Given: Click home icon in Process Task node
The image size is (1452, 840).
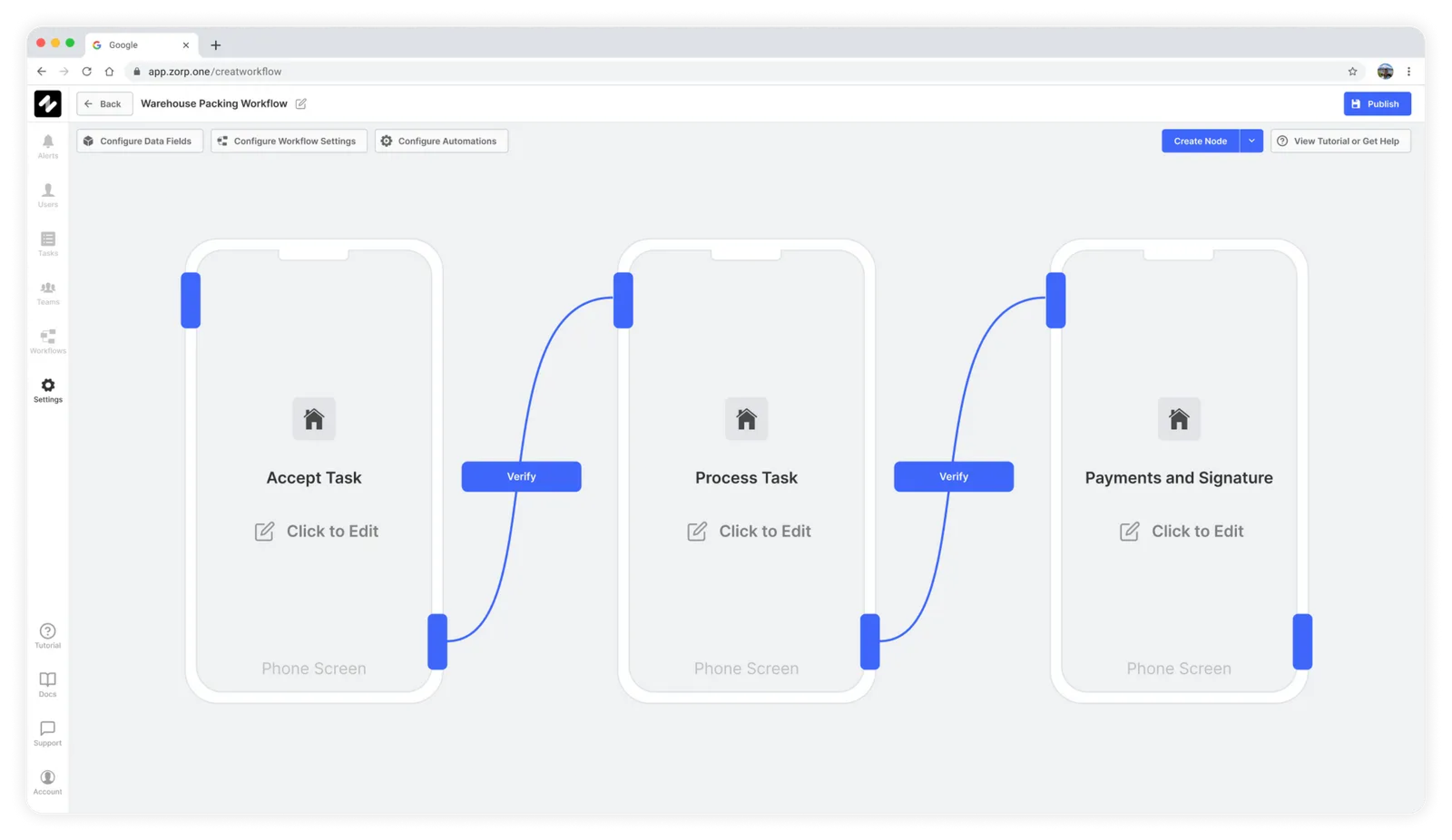Looking at the screenshot, I should (746, 419).
